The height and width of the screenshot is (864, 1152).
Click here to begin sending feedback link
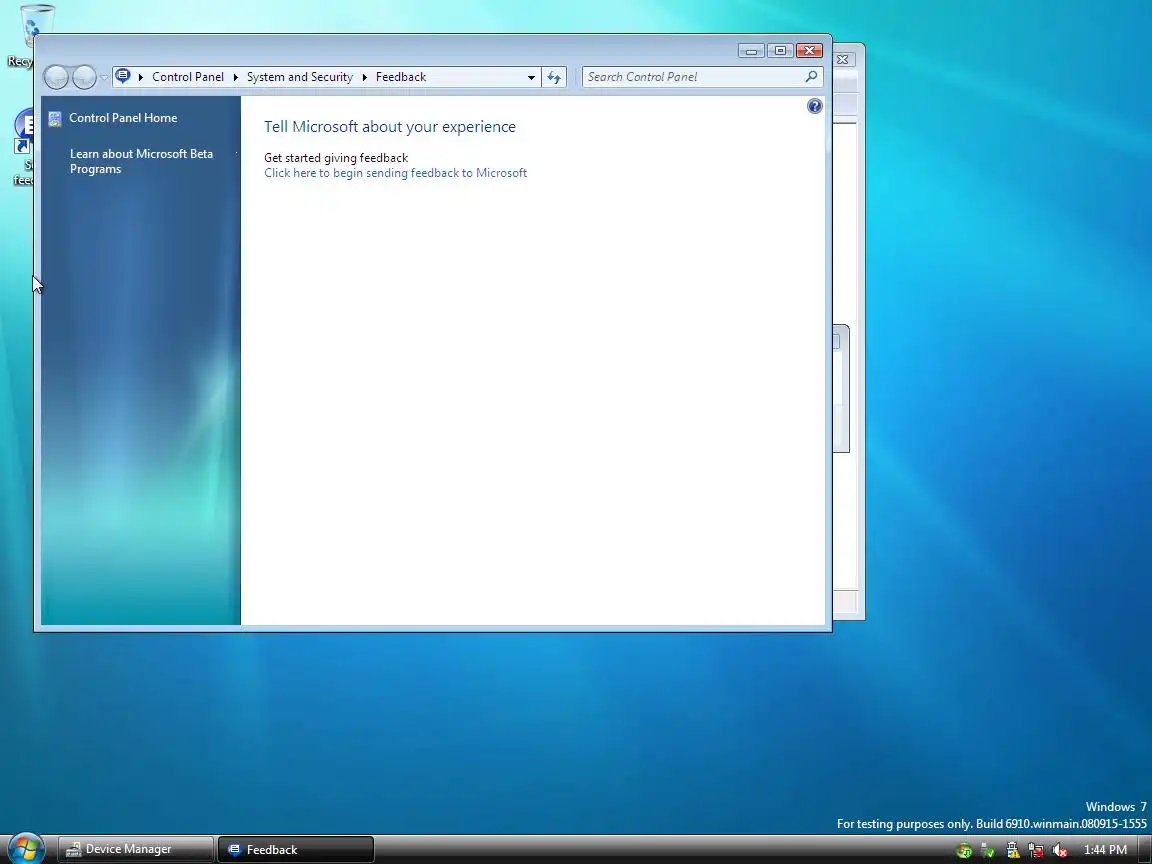tap(395, 173)
